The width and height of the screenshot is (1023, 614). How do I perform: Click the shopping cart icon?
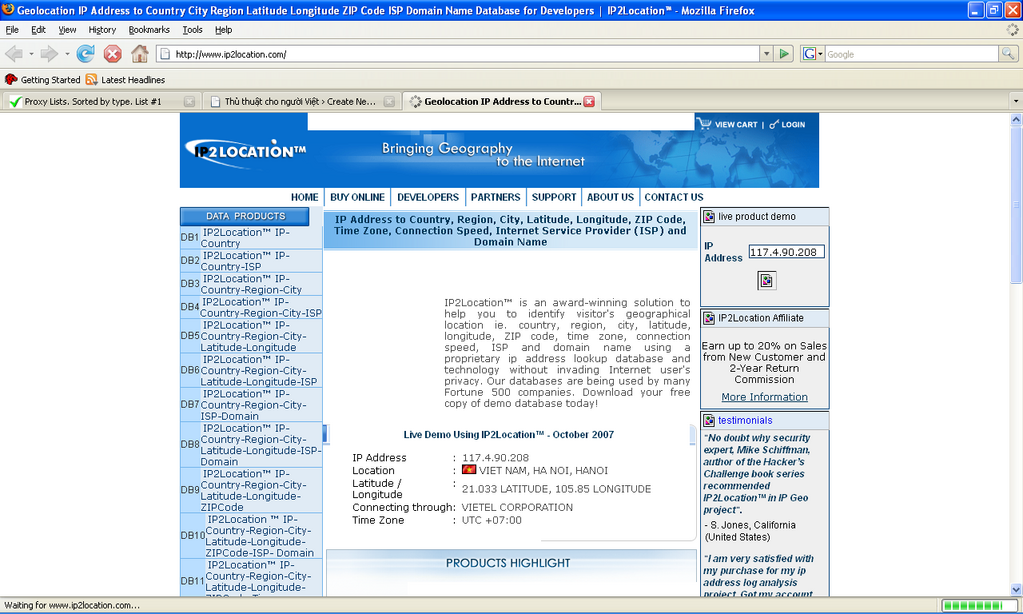click(704, 123)
